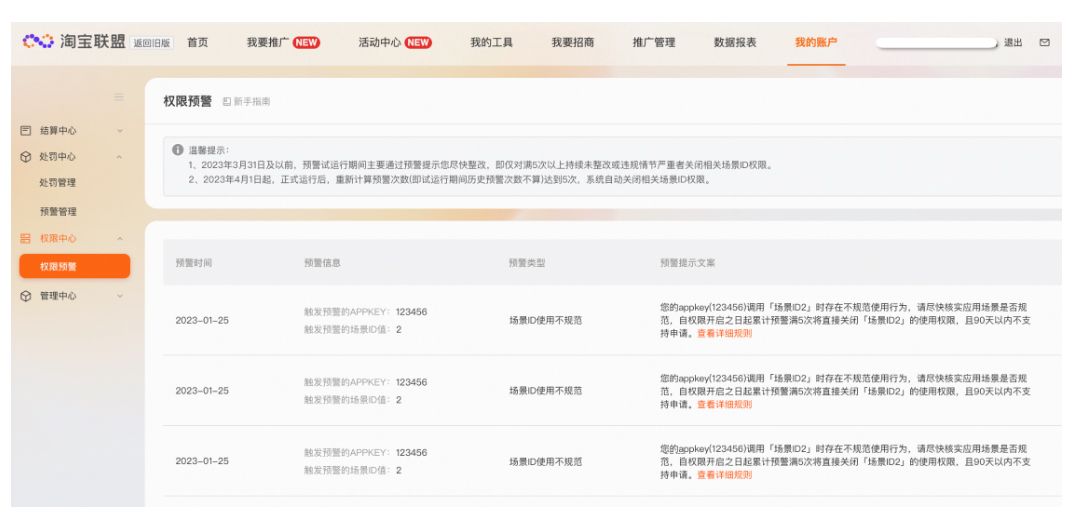Click the 退出 logout link

[1013, 42]
